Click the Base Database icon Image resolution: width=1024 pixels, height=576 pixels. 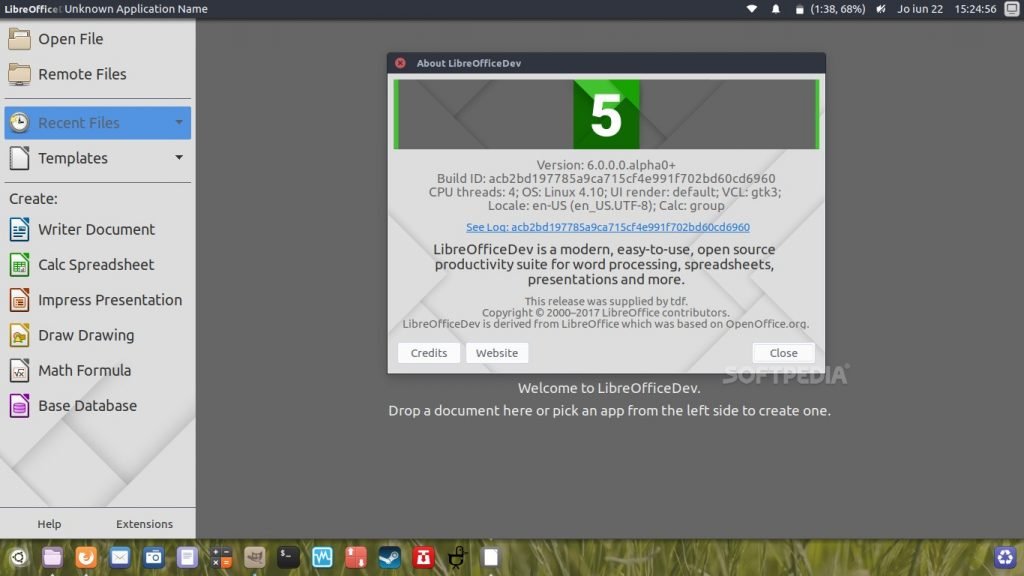pyautogui.click(x=19, y=406)
